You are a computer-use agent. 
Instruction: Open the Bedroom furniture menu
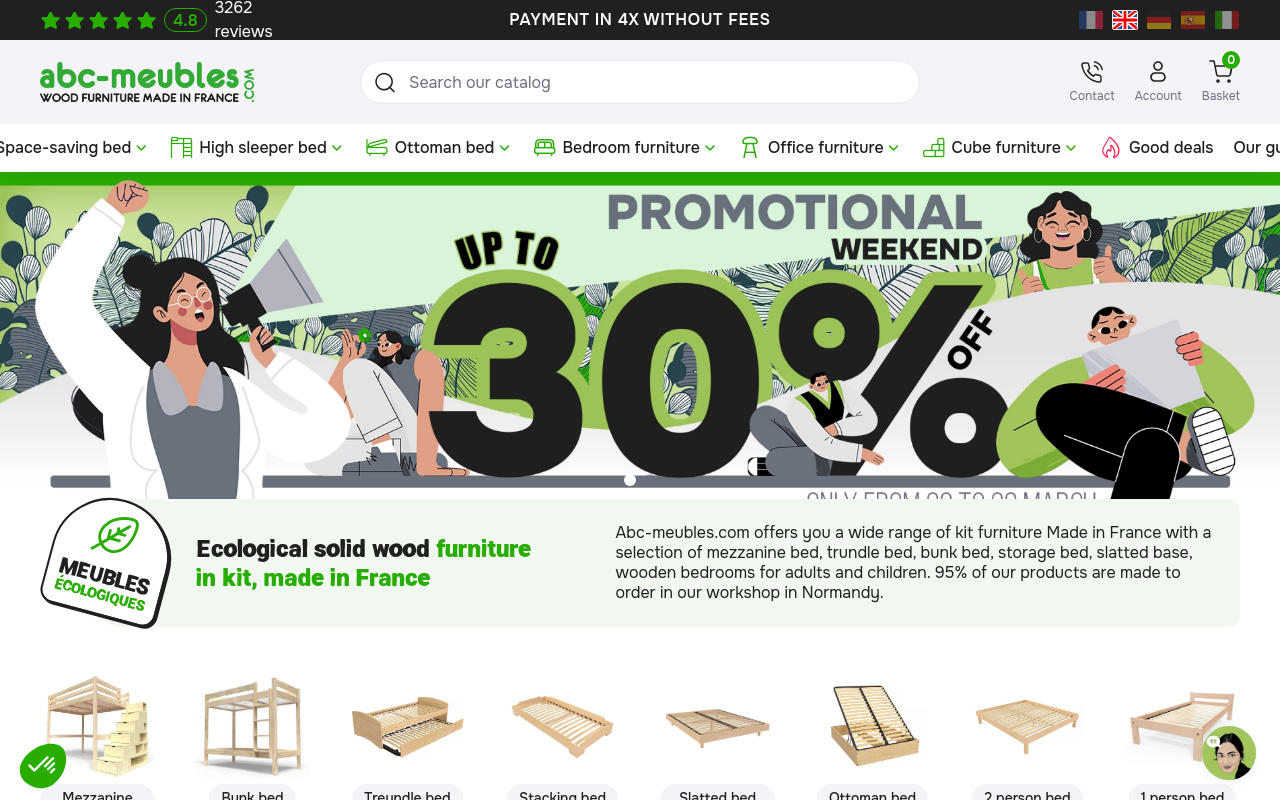pos(625,147)
